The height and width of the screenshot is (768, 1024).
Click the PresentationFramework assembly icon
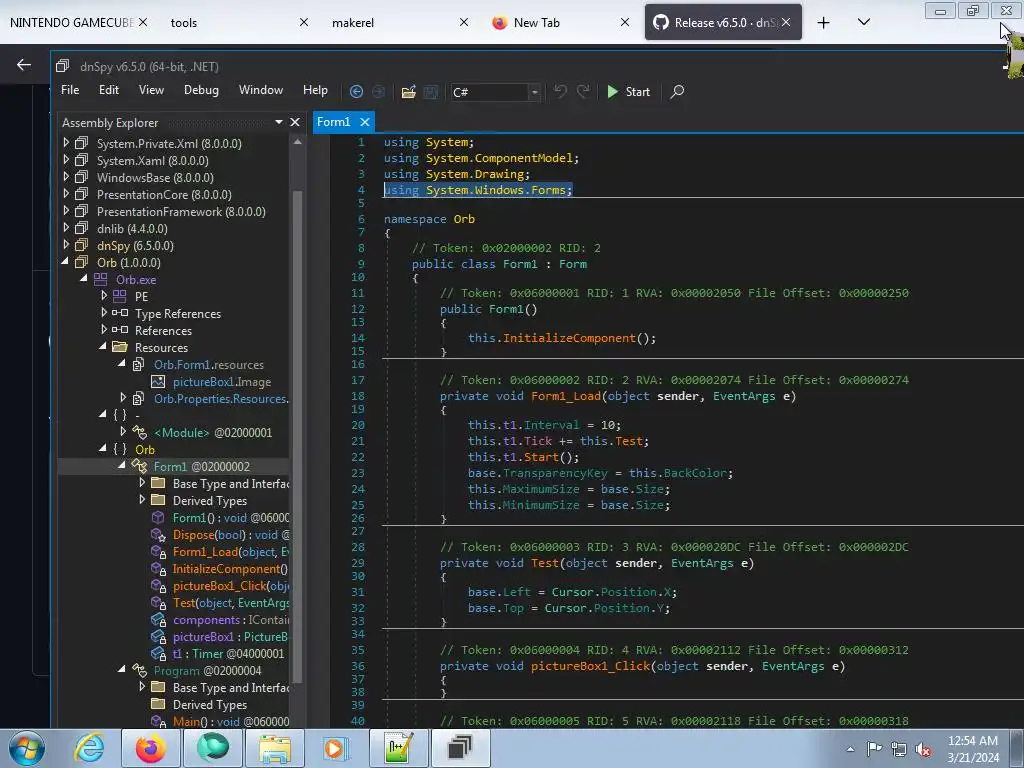pos(82,211)
